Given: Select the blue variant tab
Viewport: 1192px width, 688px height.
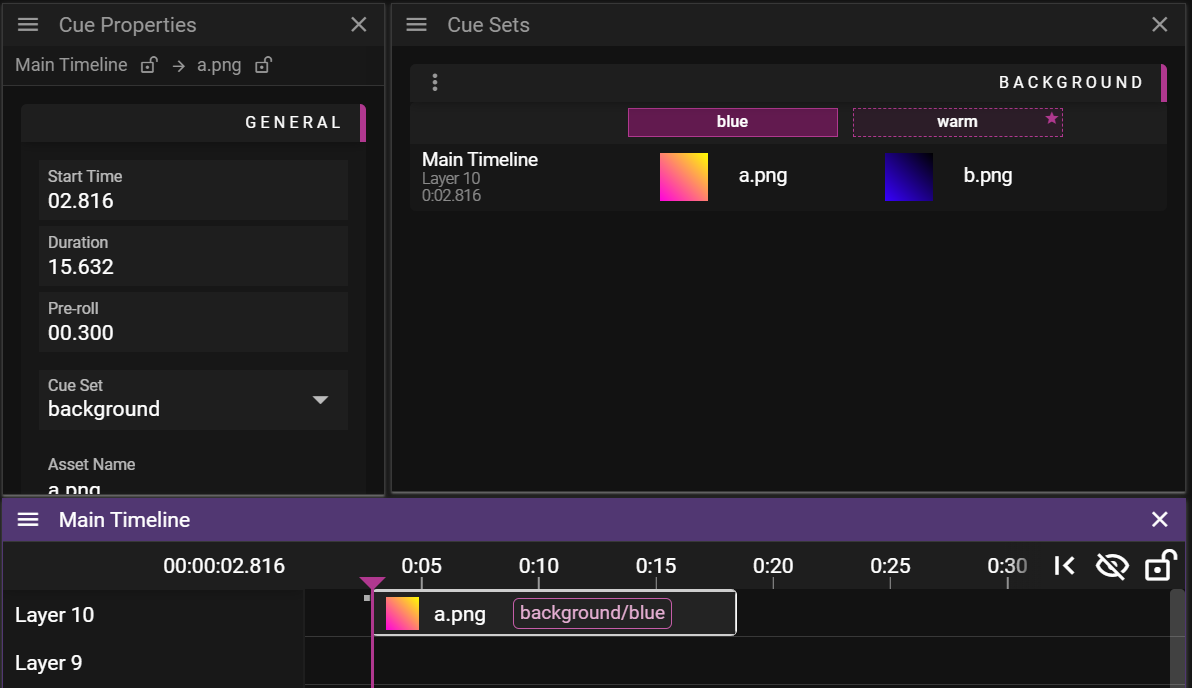Looking at the screenshot, I should 733,122.
